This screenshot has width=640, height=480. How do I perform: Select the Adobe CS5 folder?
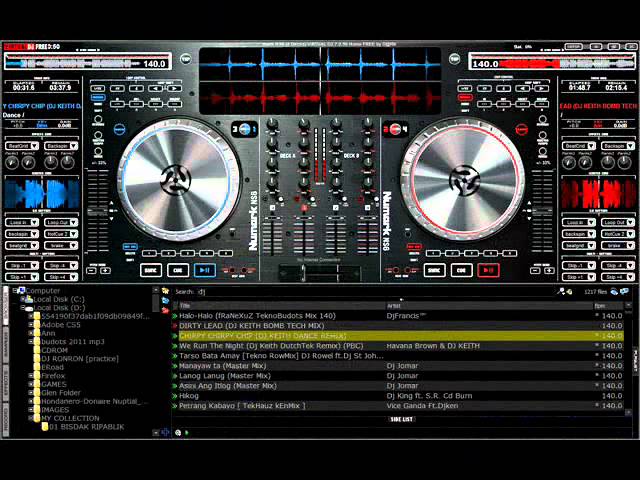[60, 325]
